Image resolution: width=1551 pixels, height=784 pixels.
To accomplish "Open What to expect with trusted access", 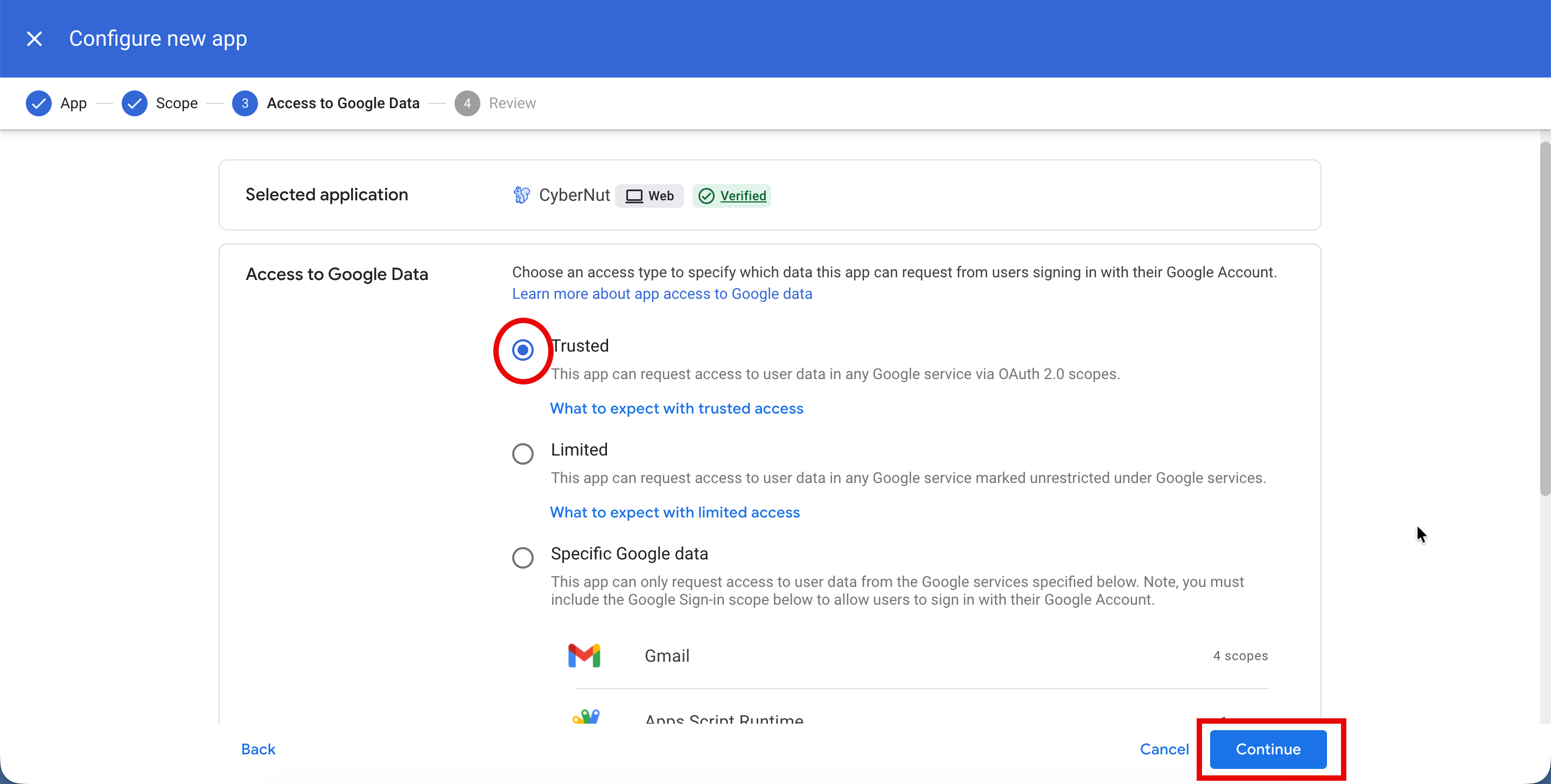I will tap(676, 408).
